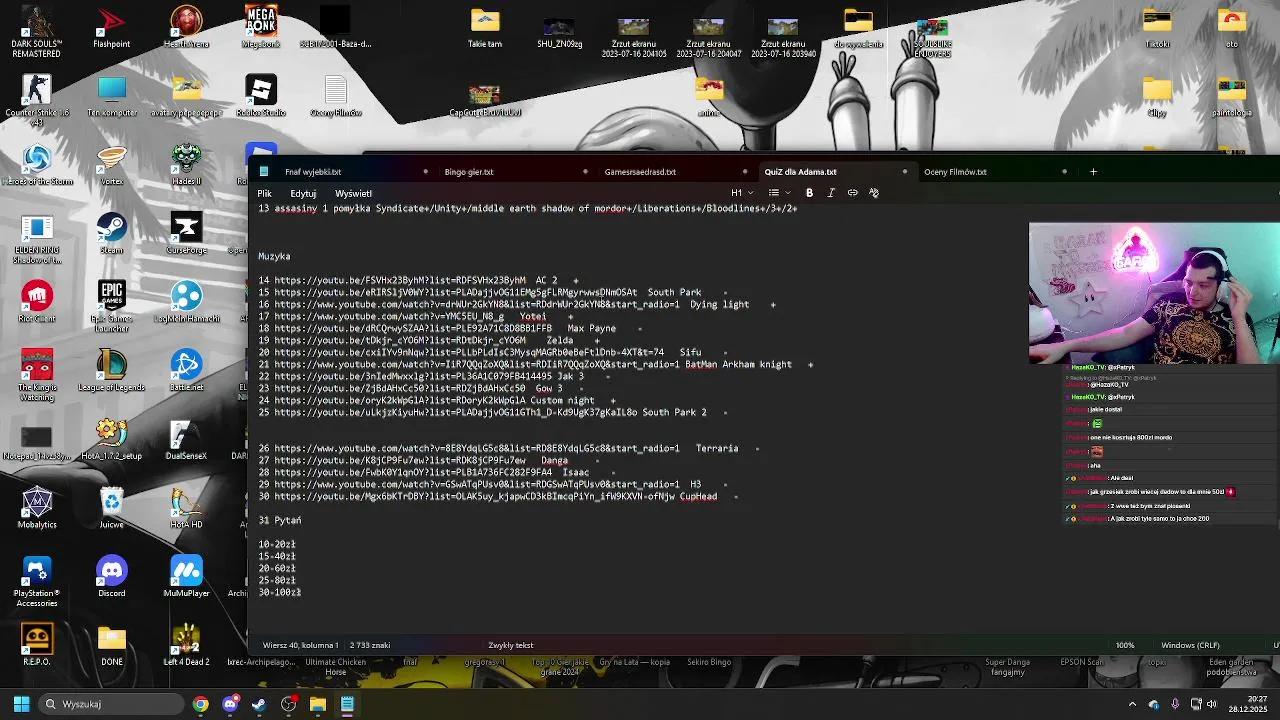Open the LogMeIn Hamachi desktop shortcut
The height and width of the screenshot is (720, 1280).
tap(186, 302)
